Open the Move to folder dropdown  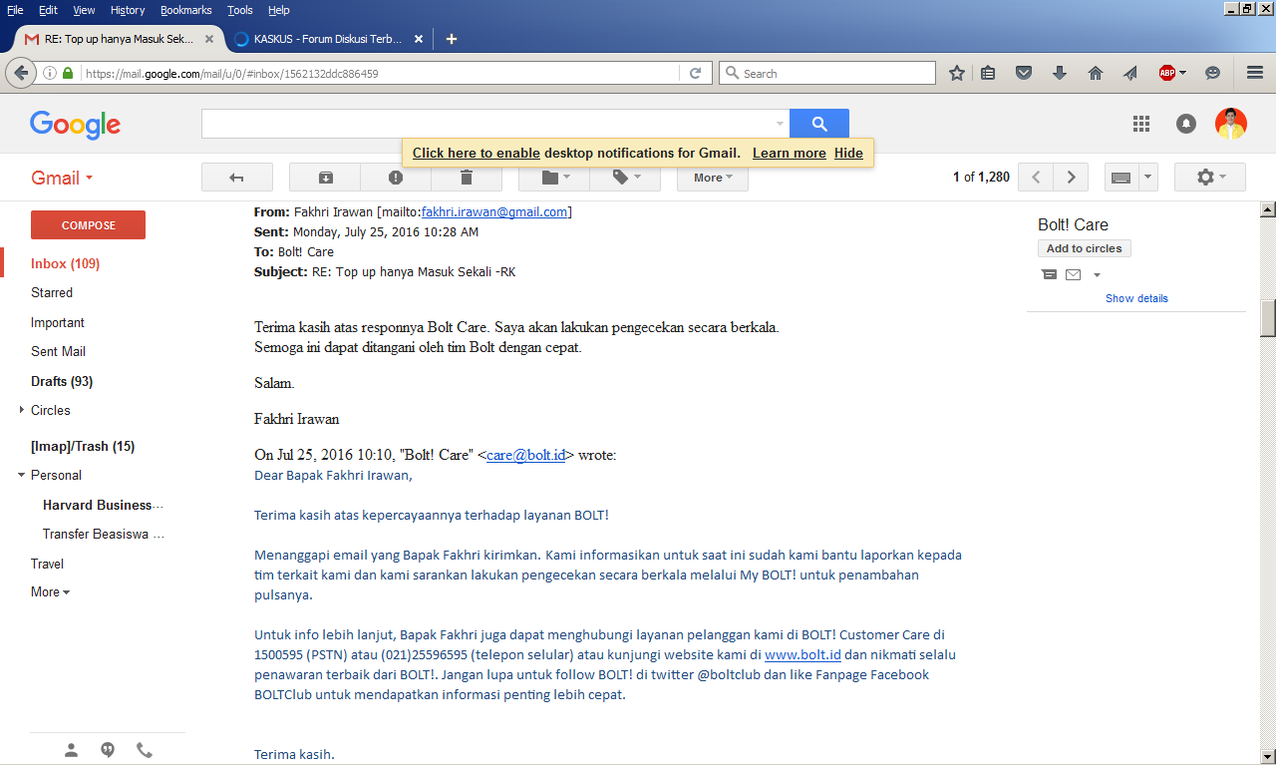[x=554, y=177]
